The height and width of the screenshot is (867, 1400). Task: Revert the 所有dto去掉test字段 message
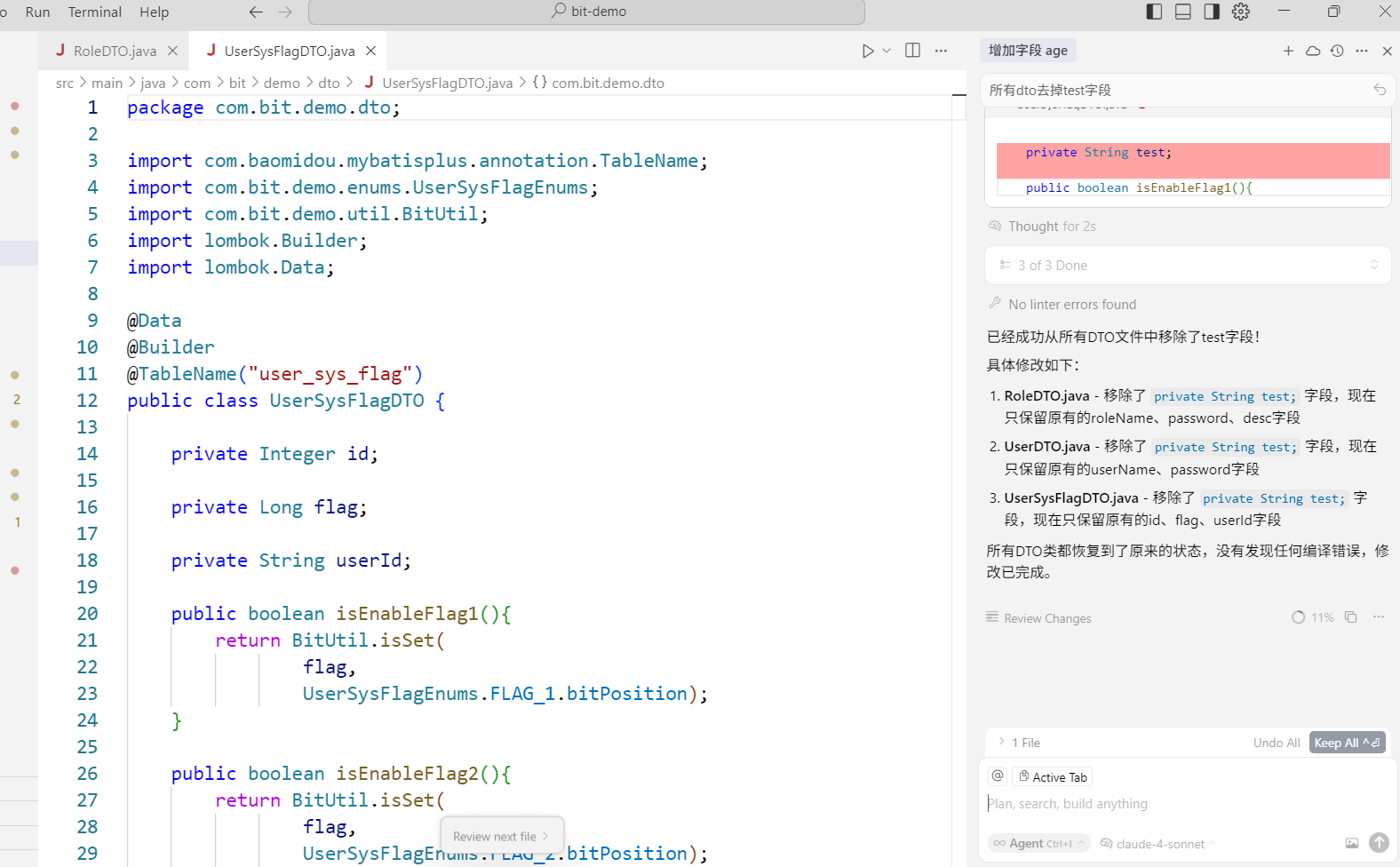[x=1380, y=89]
